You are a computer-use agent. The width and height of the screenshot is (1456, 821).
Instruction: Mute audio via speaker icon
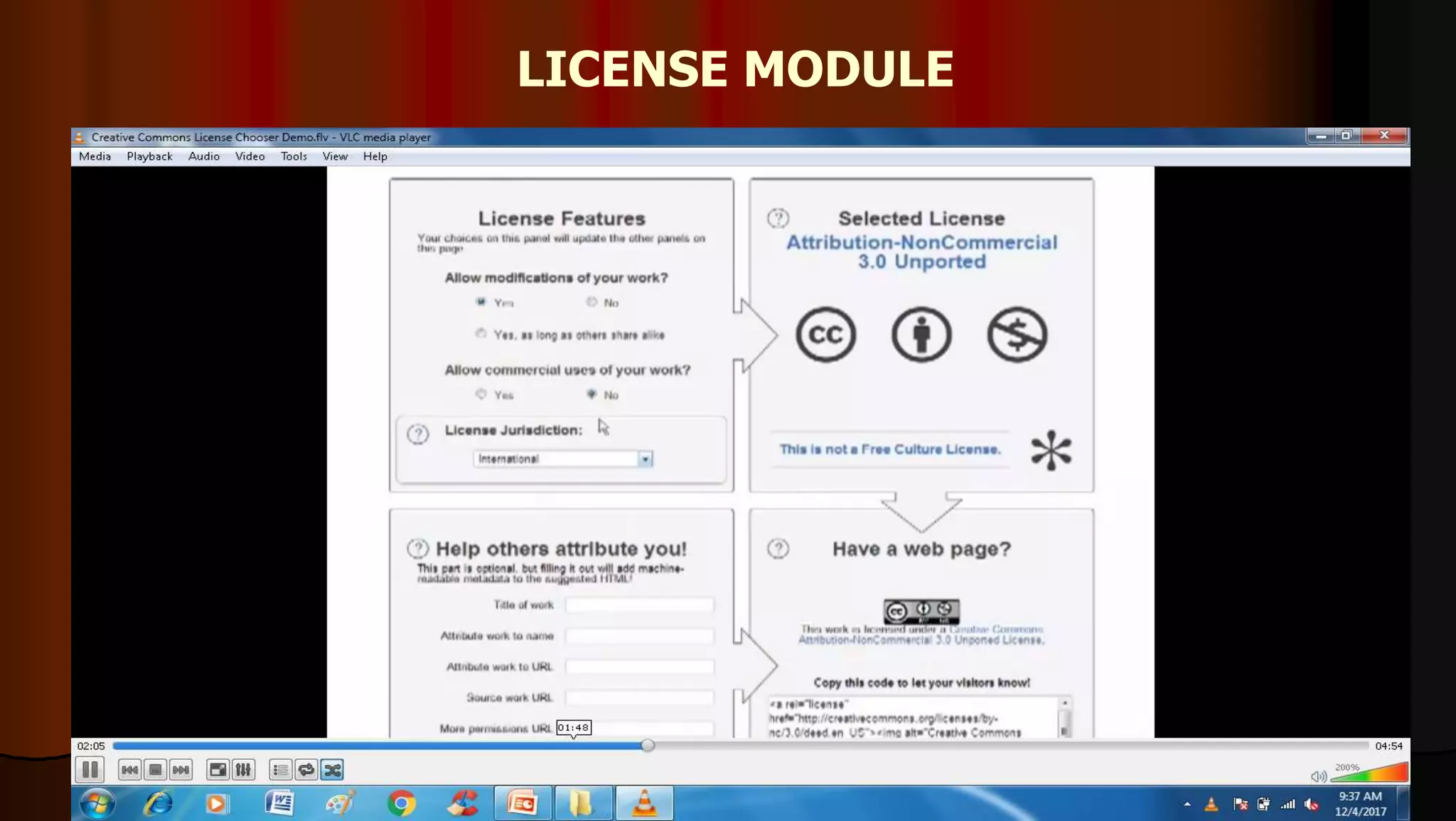(x=1318, y=776)
